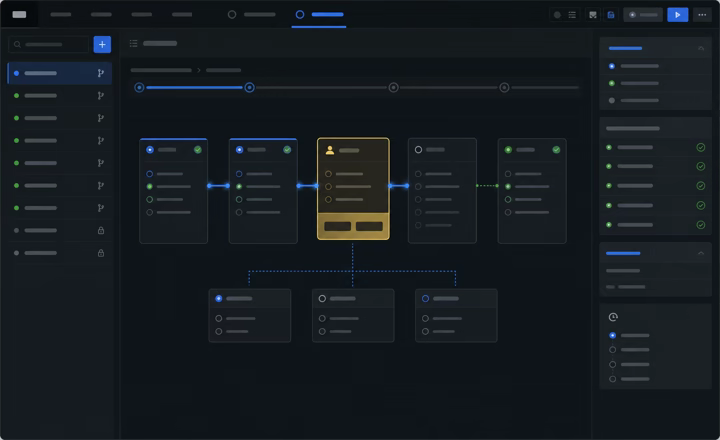
Task: Click the lowest lock icon in the sidebar list
Action: 101,253
